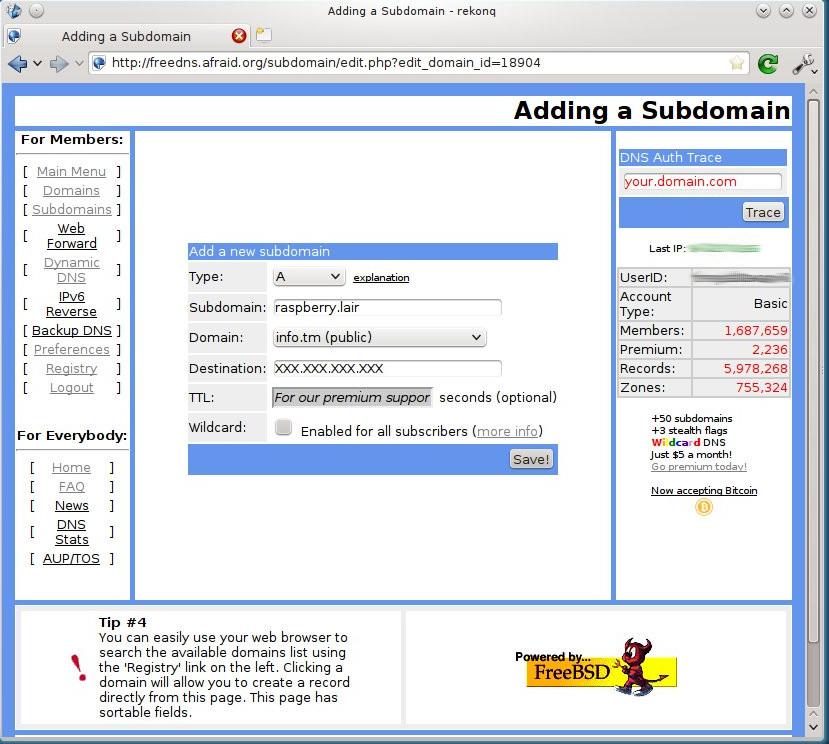Screen dimensions: 829x744
Task: Click the browser back arrow button
Action: coord(17,63)
